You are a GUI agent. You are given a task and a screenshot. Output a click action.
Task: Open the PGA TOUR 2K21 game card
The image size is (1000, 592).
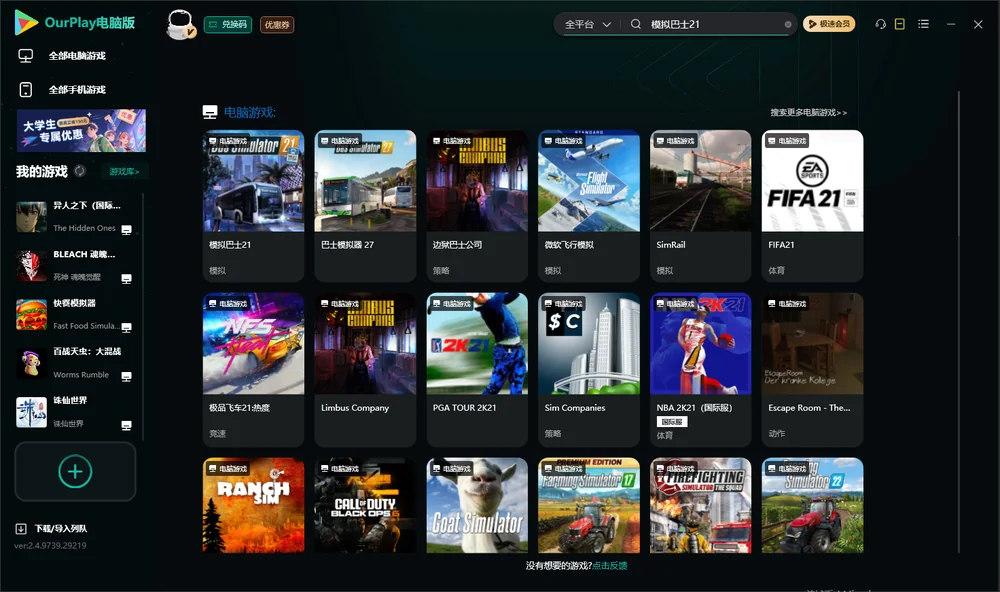coord(477,369)
